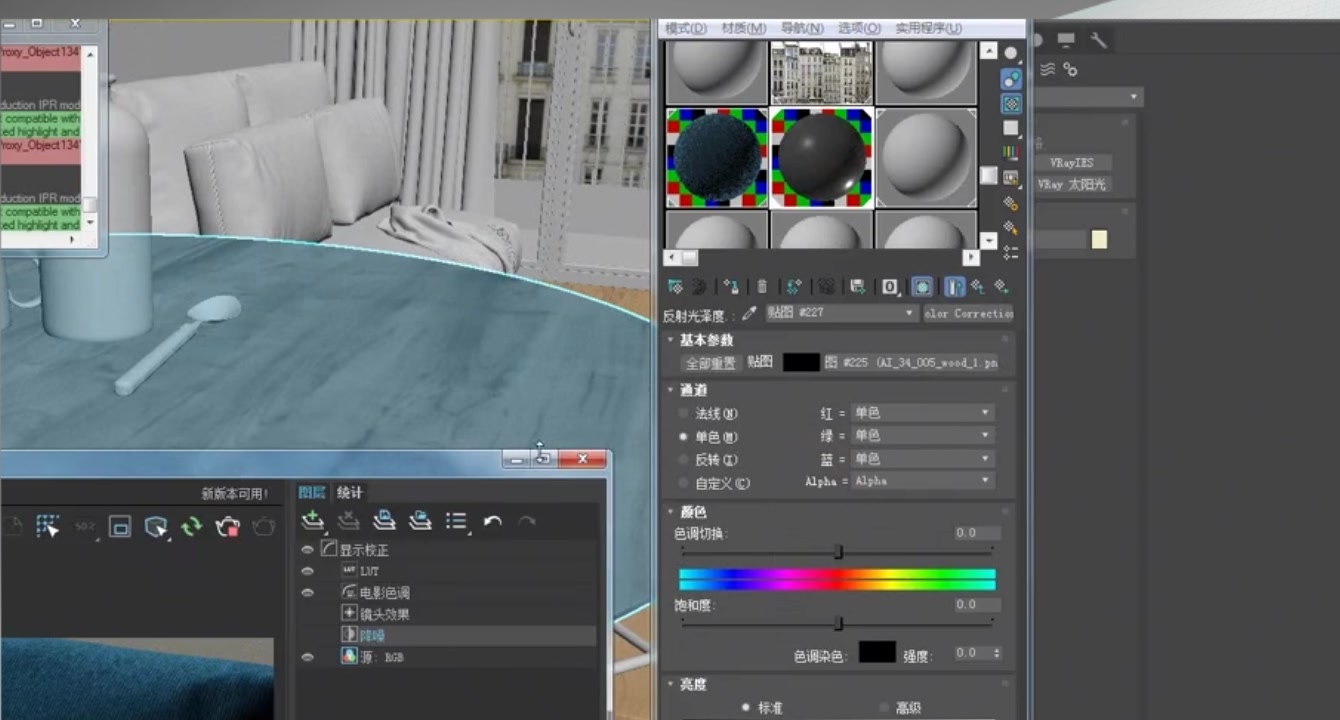This screenshot has height=720, width=1340.
Task: Toggle visibility of LUT layer
Action: coord(307,571)
